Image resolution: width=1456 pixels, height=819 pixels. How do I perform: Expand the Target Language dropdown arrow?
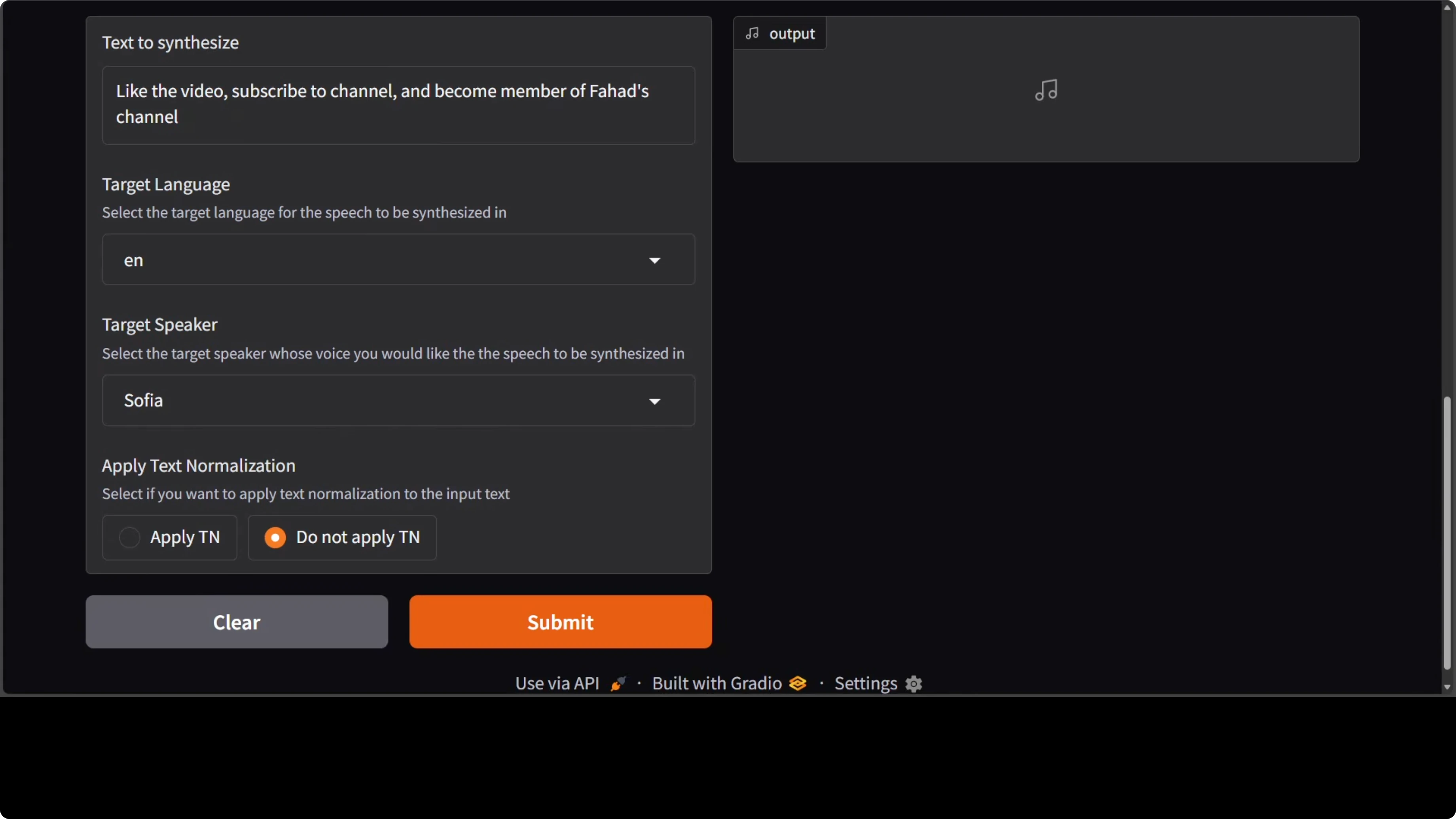pos(654,261)
